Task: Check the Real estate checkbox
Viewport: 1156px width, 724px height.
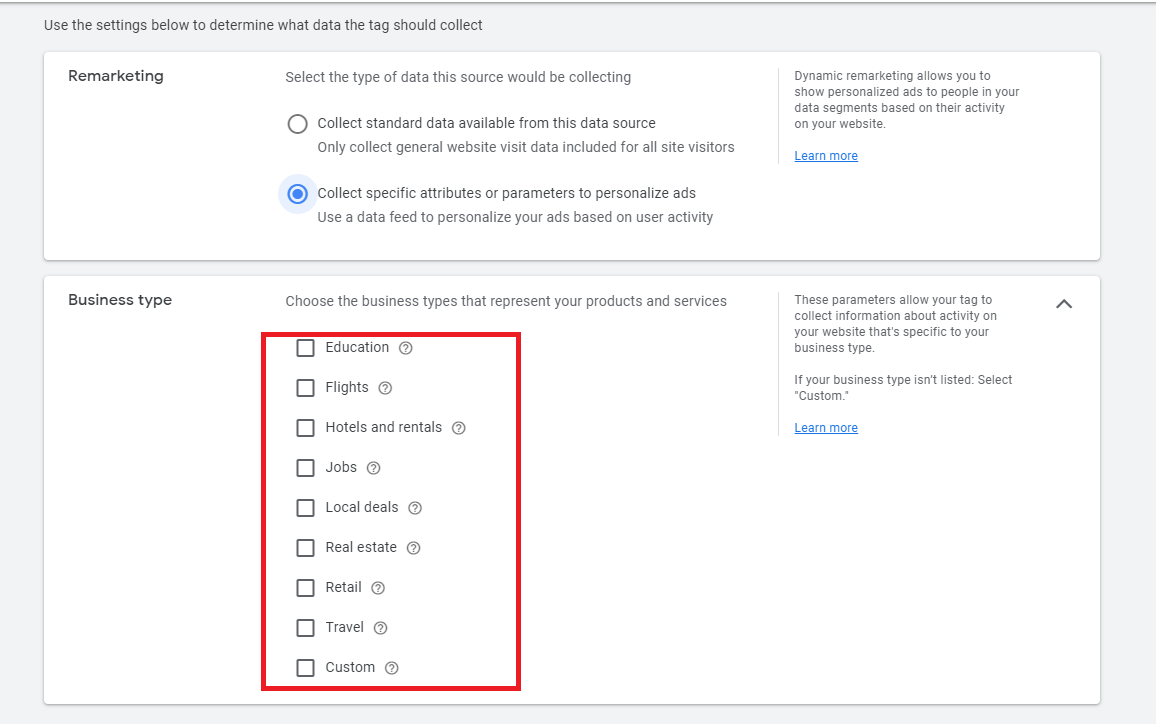Action: coord(305,548)
